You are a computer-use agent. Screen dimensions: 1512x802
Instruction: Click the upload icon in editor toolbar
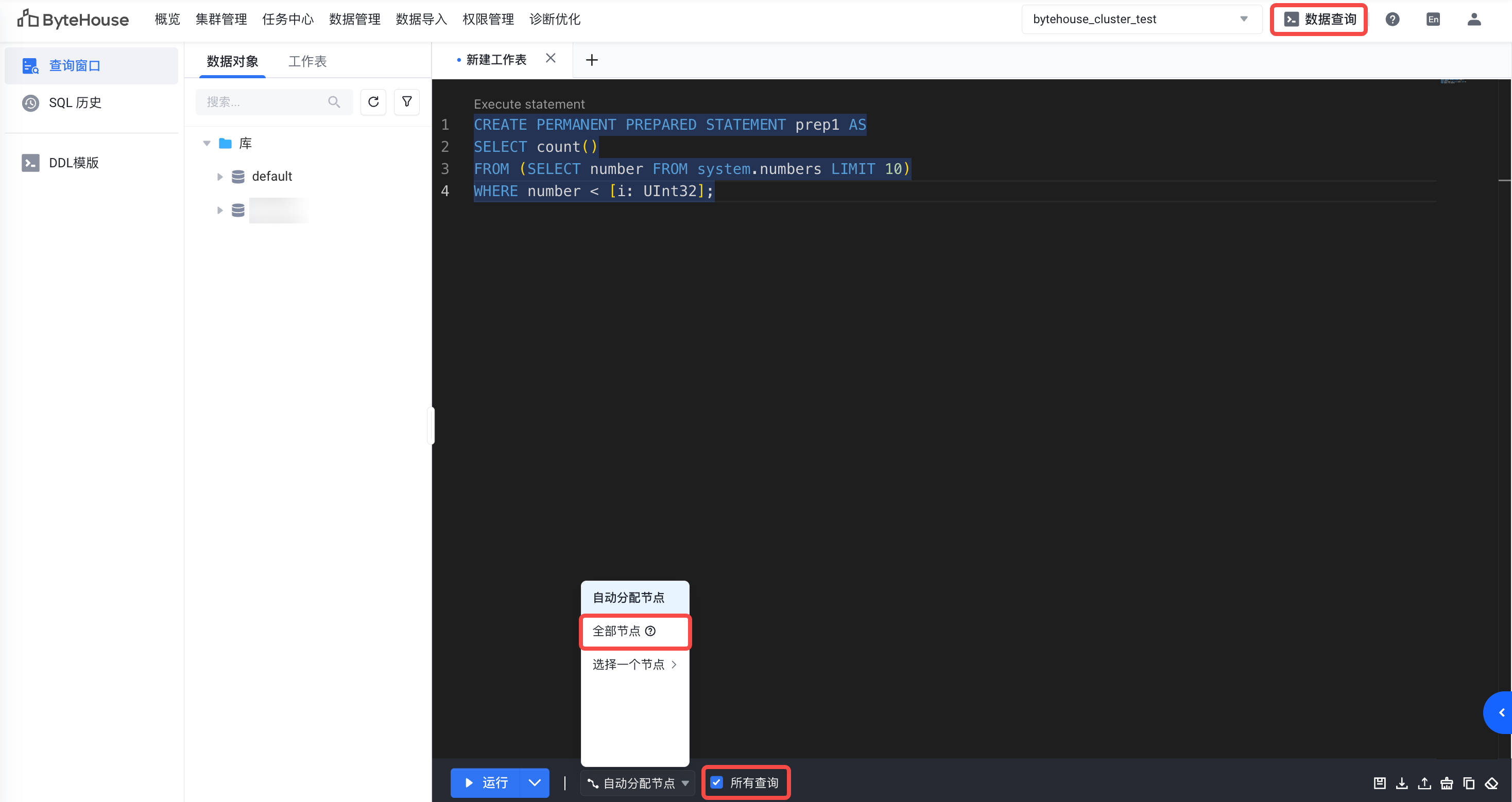[1424, 782]
